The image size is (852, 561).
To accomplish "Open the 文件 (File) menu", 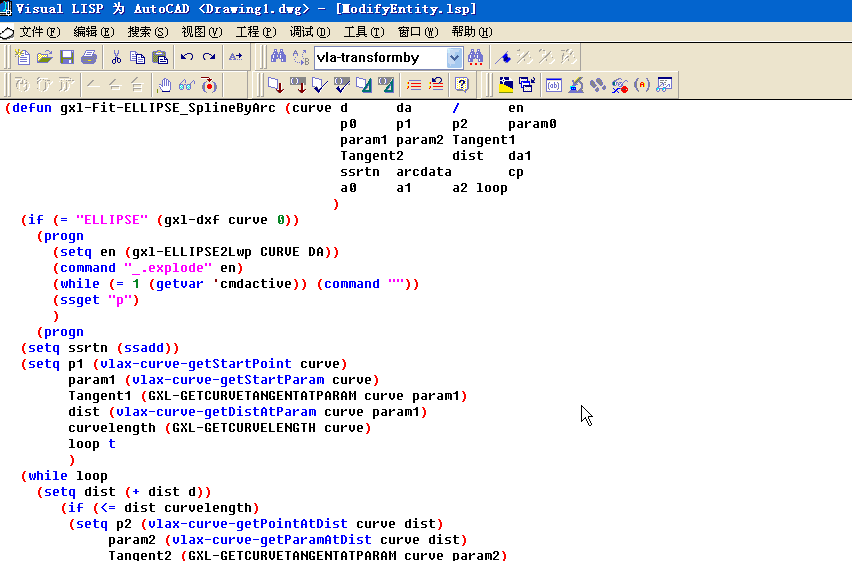I will point(40,32).
